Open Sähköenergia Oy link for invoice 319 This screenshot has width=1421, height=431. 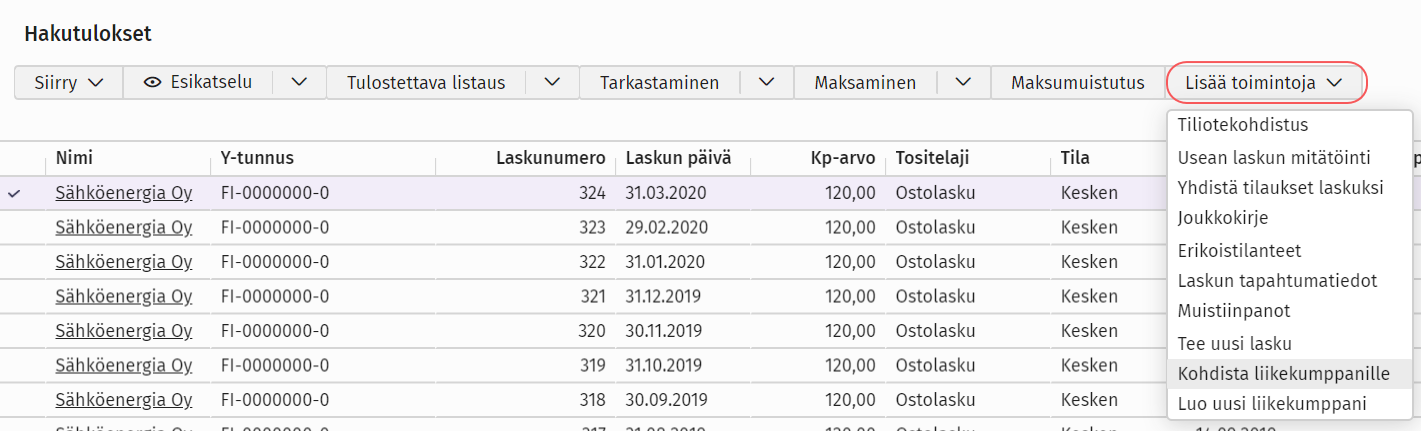(124, 366)
